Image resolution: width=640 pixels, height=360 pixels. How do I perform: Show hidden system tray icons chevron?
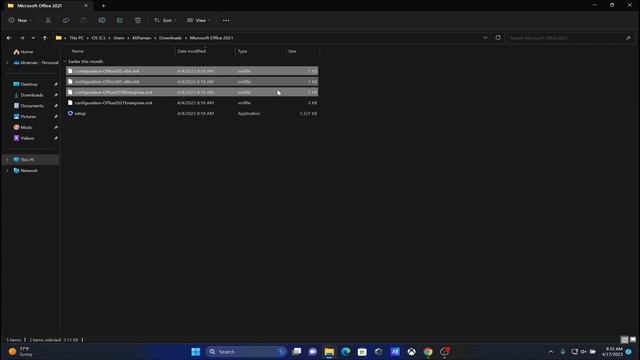tap(551, 352)
